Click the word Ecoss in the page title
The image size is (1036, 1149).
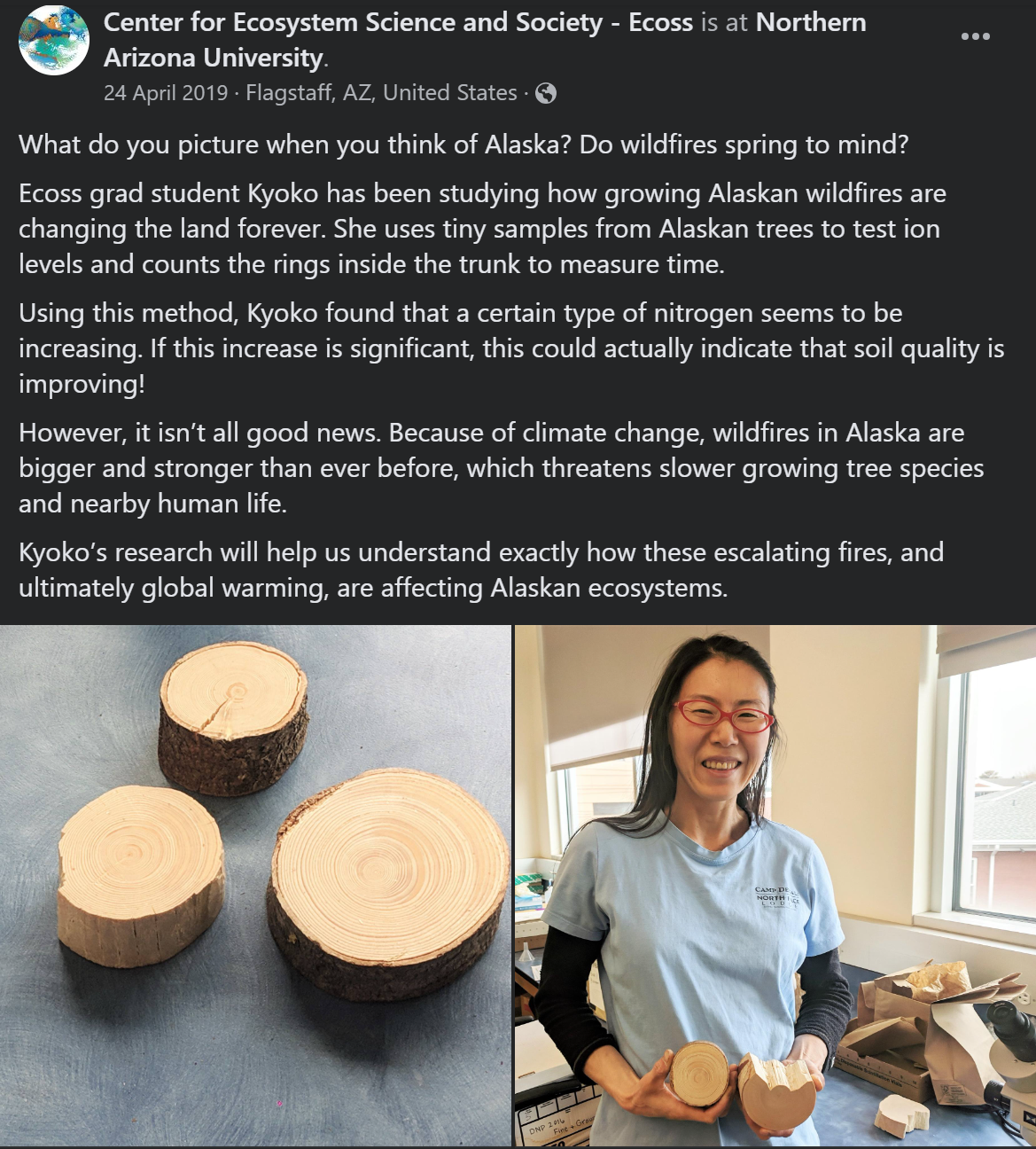tap(661, 22)
